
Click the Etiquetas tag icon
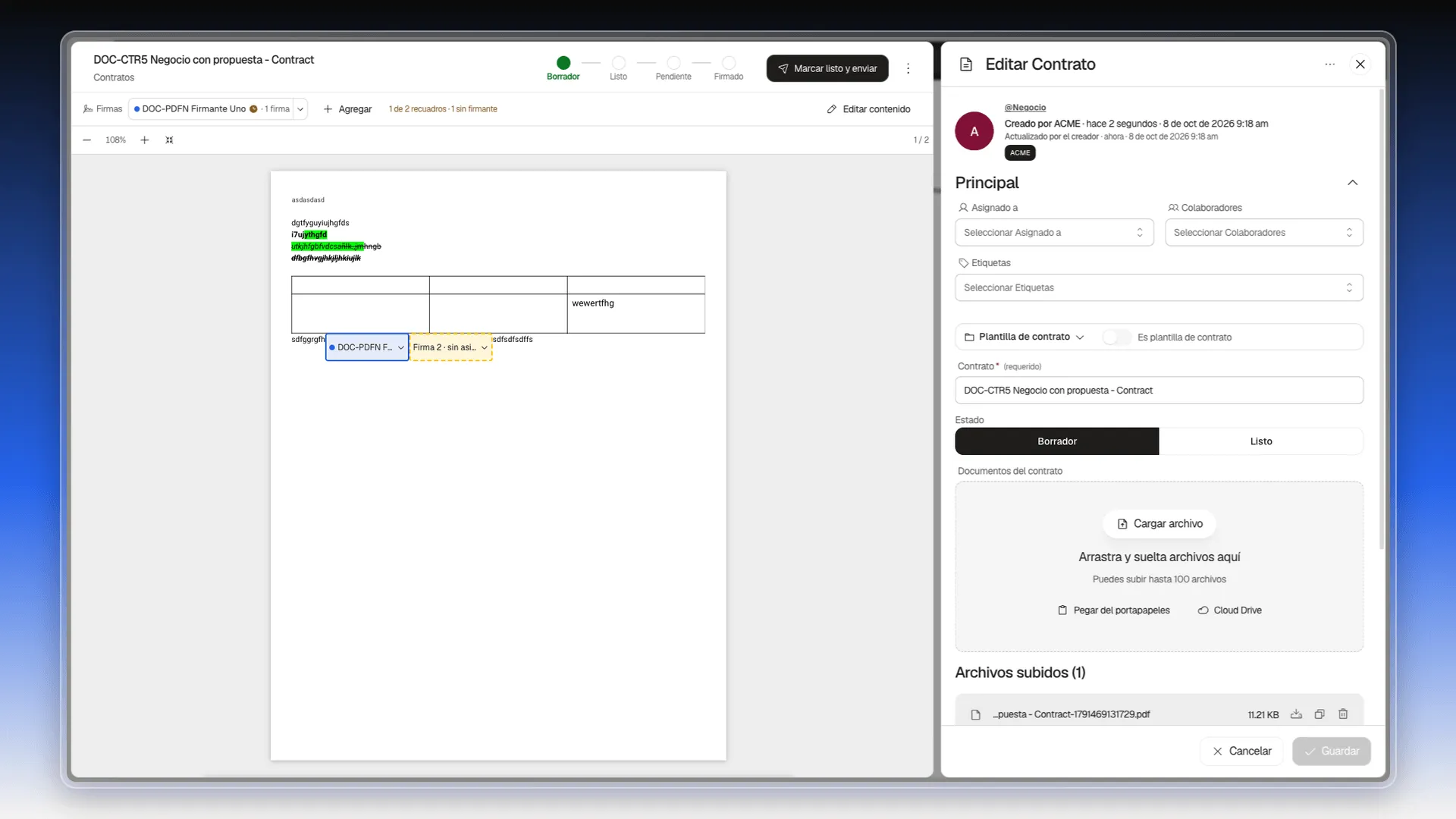pos(963,263)
